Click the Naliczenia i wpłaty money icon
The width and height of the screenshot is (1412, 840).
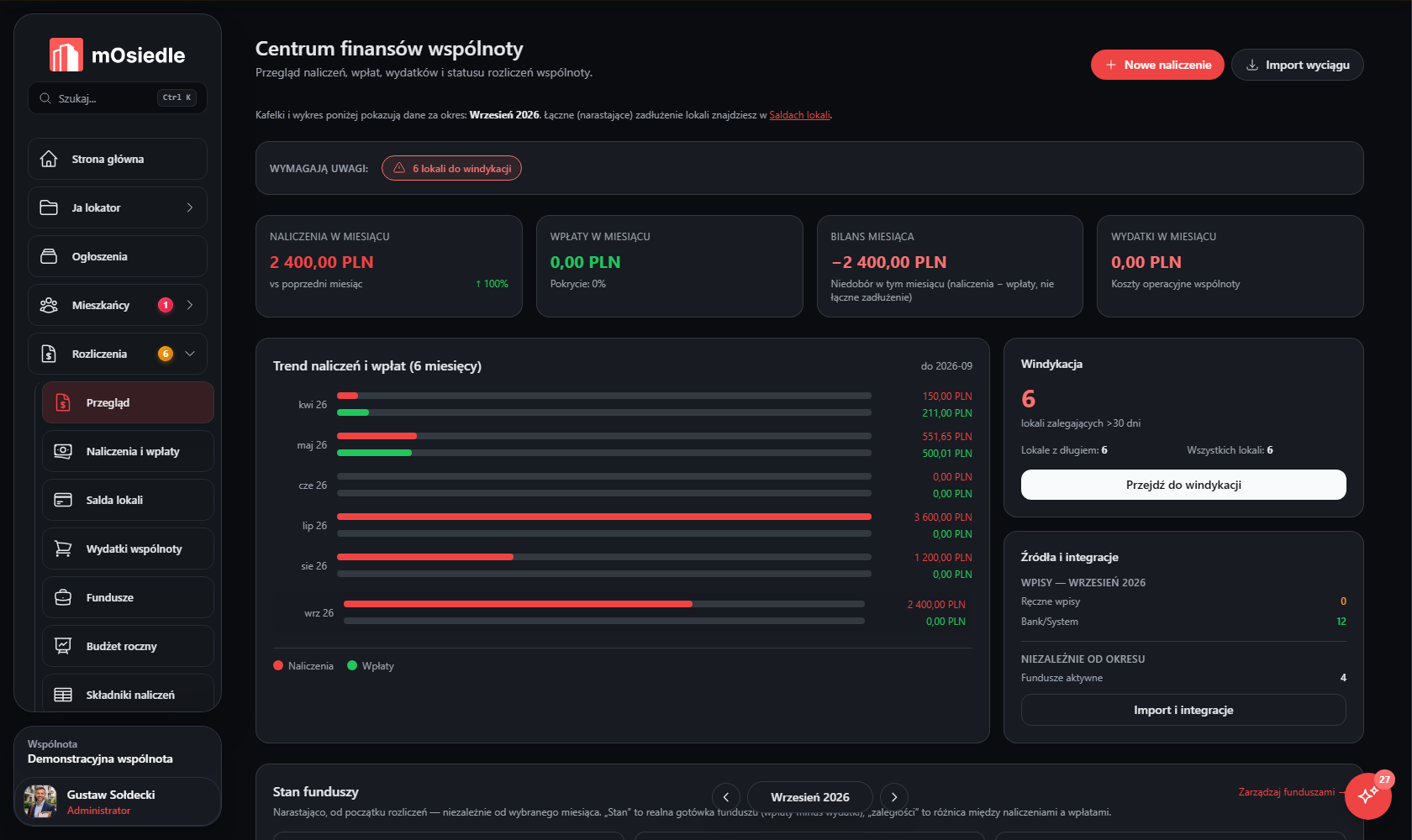63,451
